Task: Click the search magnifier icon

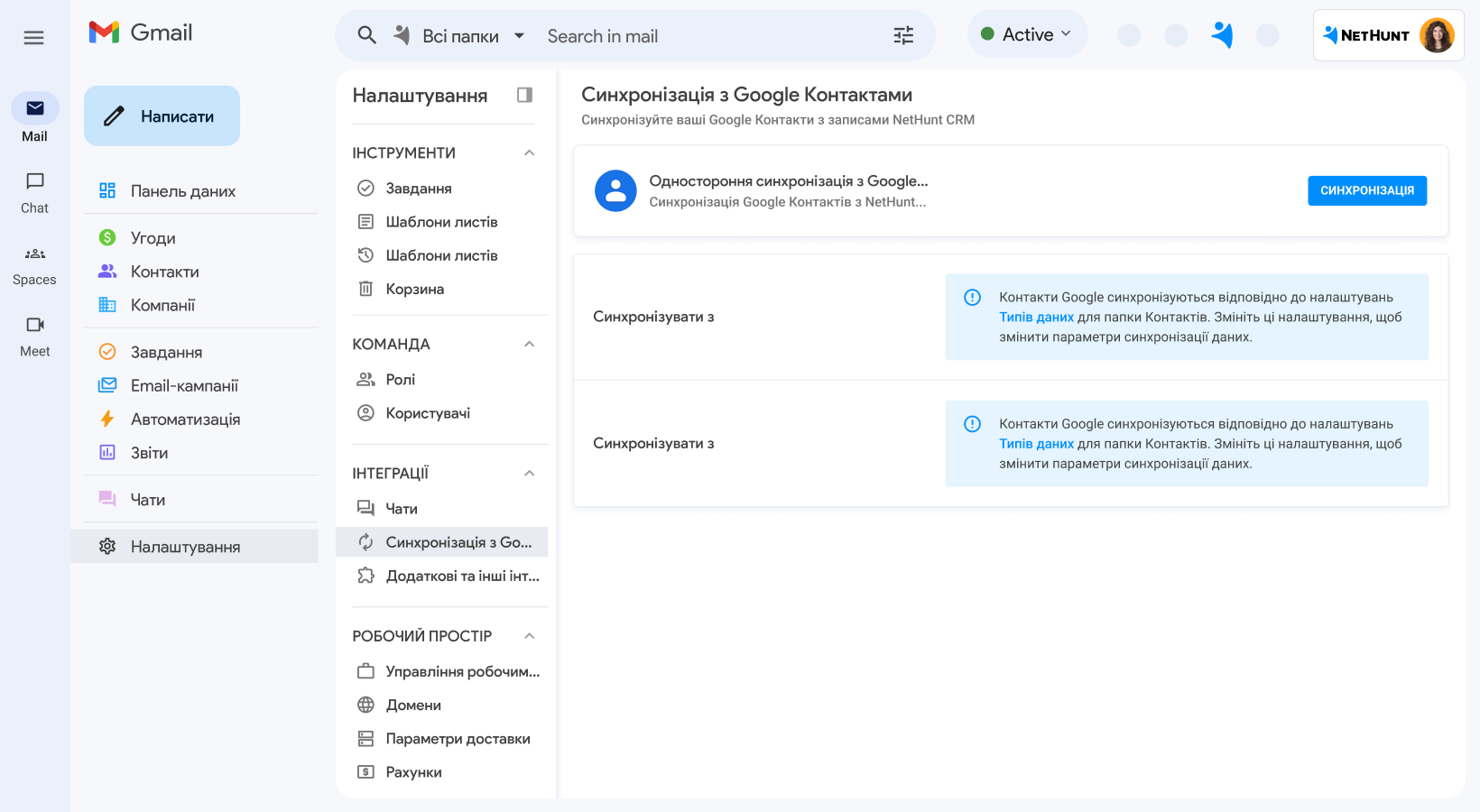Action: pyautogui.click(x=366, y=35)
